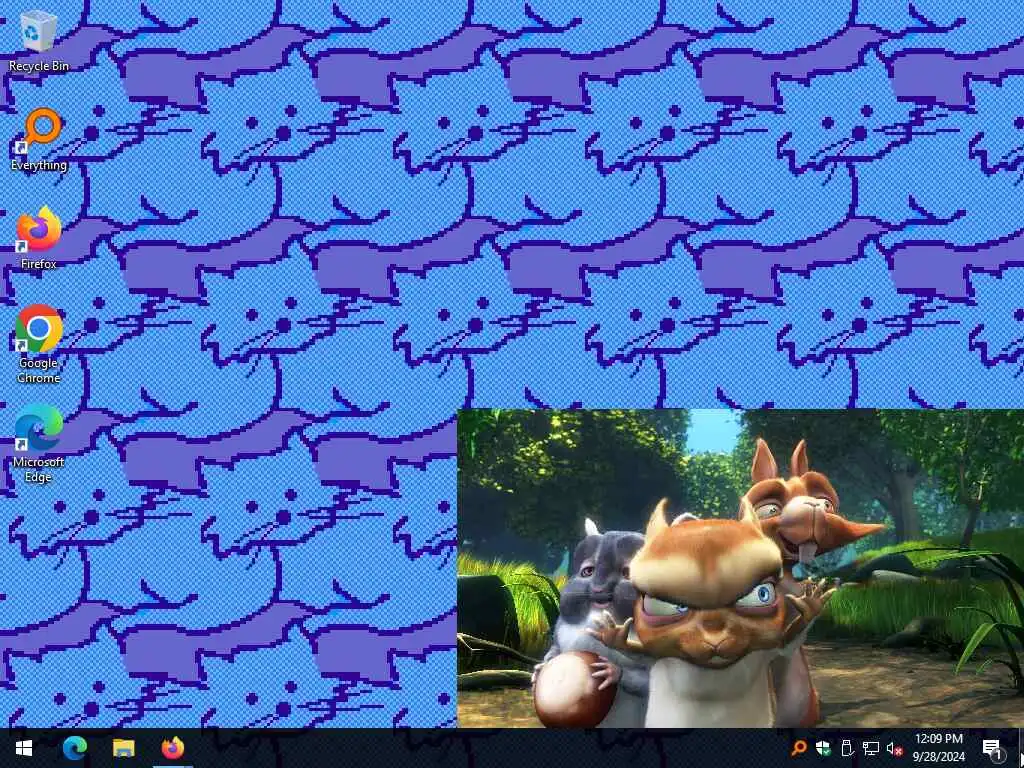Select the Firefox desktop shortcut
The height and width of the screenshot is (768, 1024).
tap(39, 238)
